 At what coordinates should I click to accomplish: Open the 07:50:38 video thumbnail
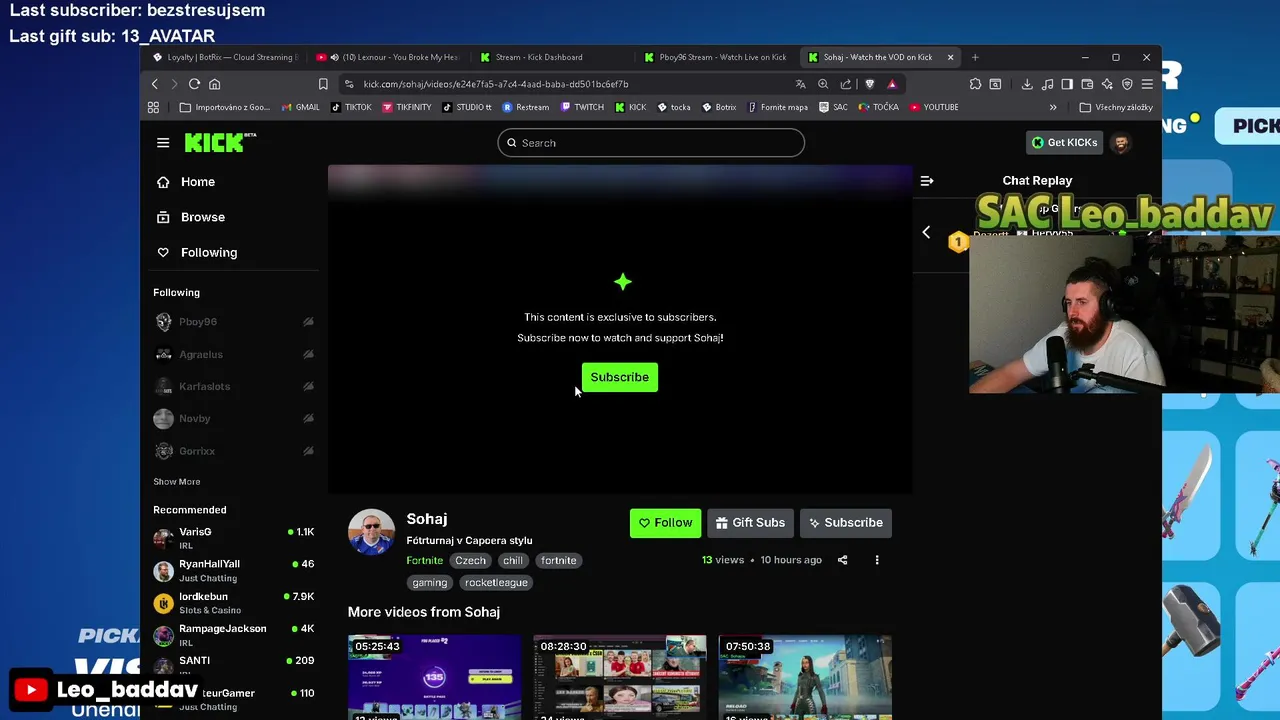click(805, 677)
